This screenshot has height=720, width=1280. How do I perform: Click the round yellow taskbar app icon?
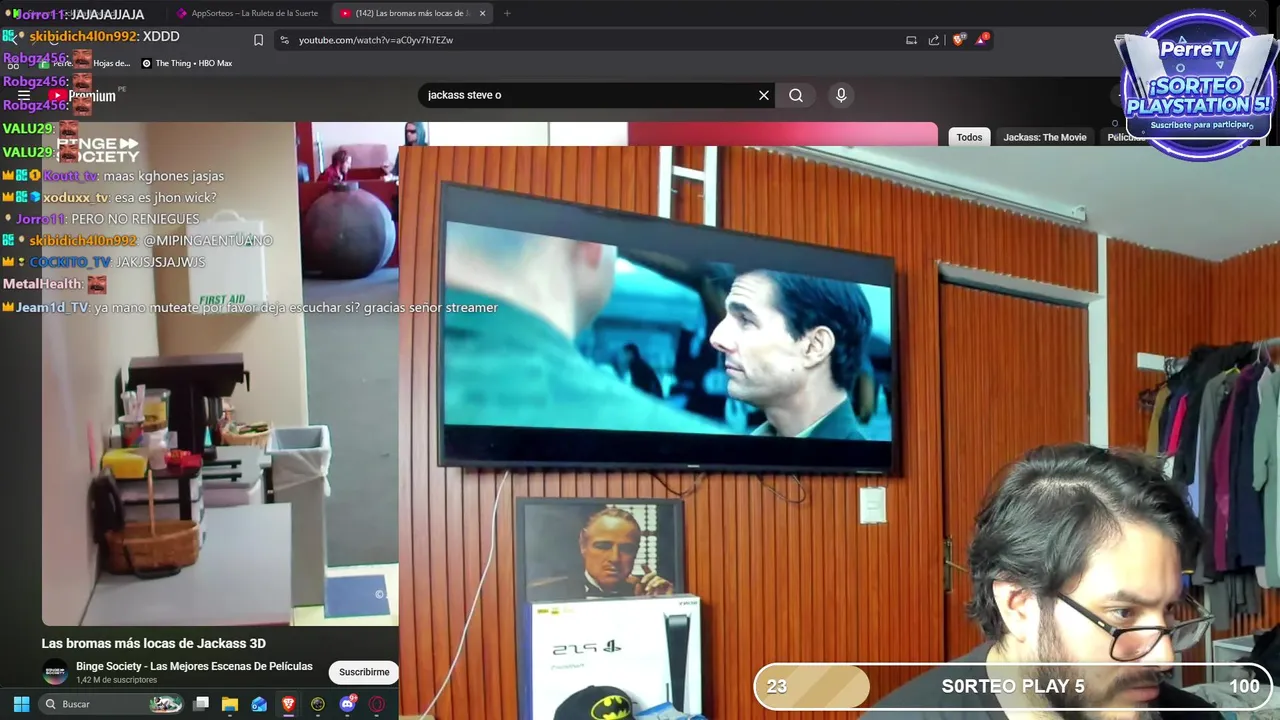(318, 704)
